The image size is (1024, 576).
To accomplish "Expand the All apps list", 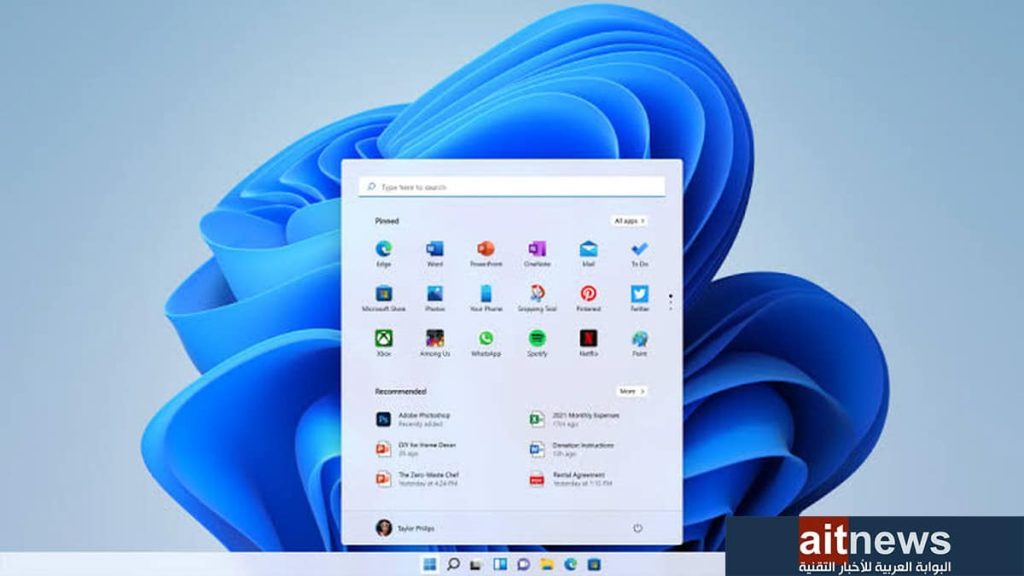I will tap(630, 221).
